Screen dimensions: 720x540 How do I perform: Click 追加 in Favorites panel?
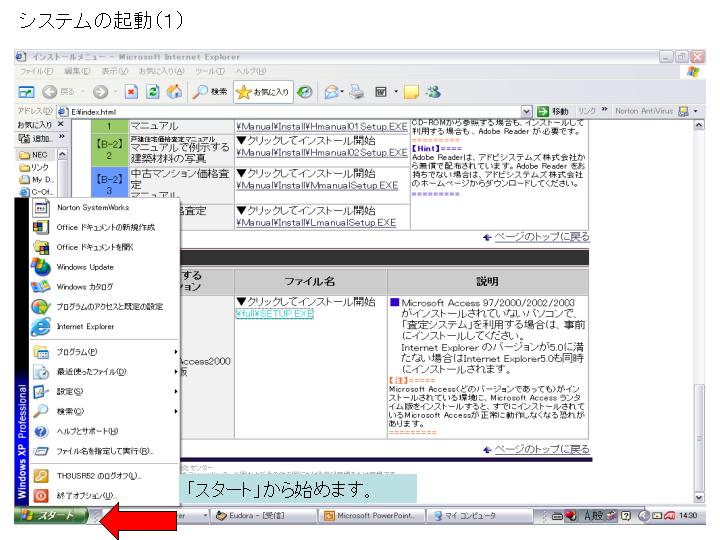[35, 138]
